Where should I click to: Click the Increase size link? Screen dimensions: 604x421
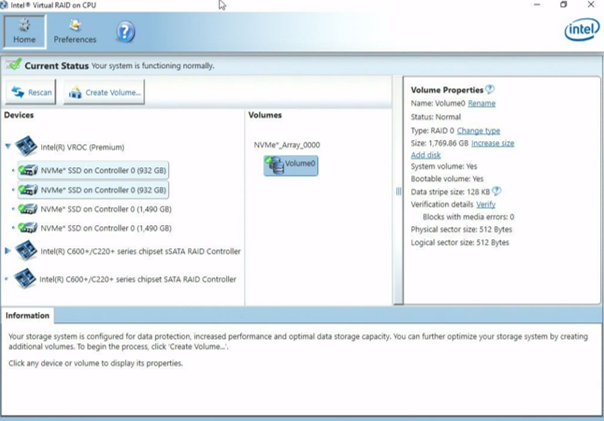pos(493,143)
